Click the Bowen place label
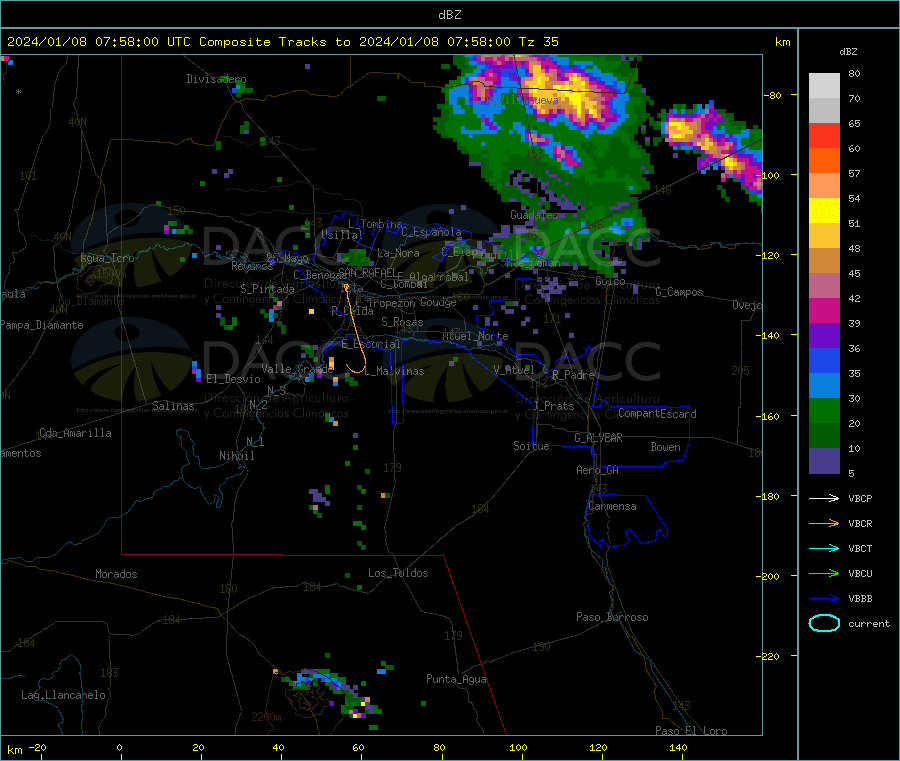 tap(665, 447)
